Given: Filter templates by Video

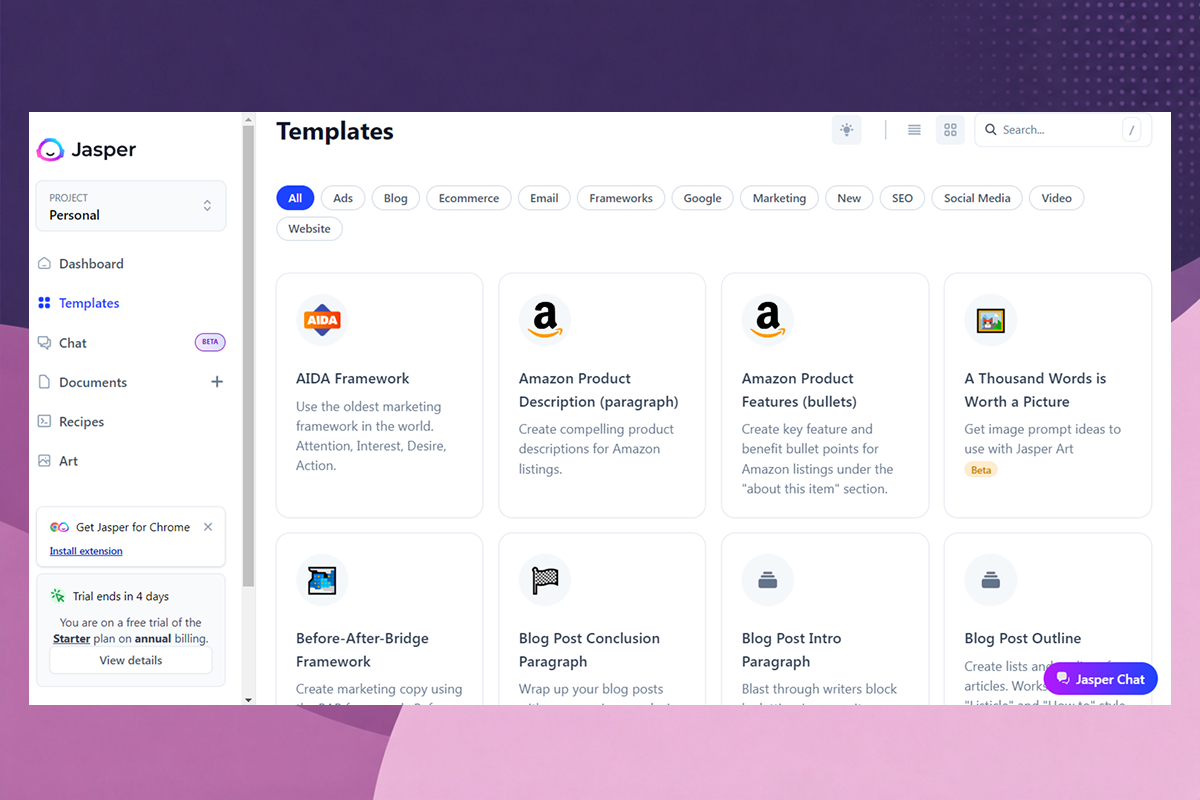Looking at the screenshot, I should [x=1057, y=198].
